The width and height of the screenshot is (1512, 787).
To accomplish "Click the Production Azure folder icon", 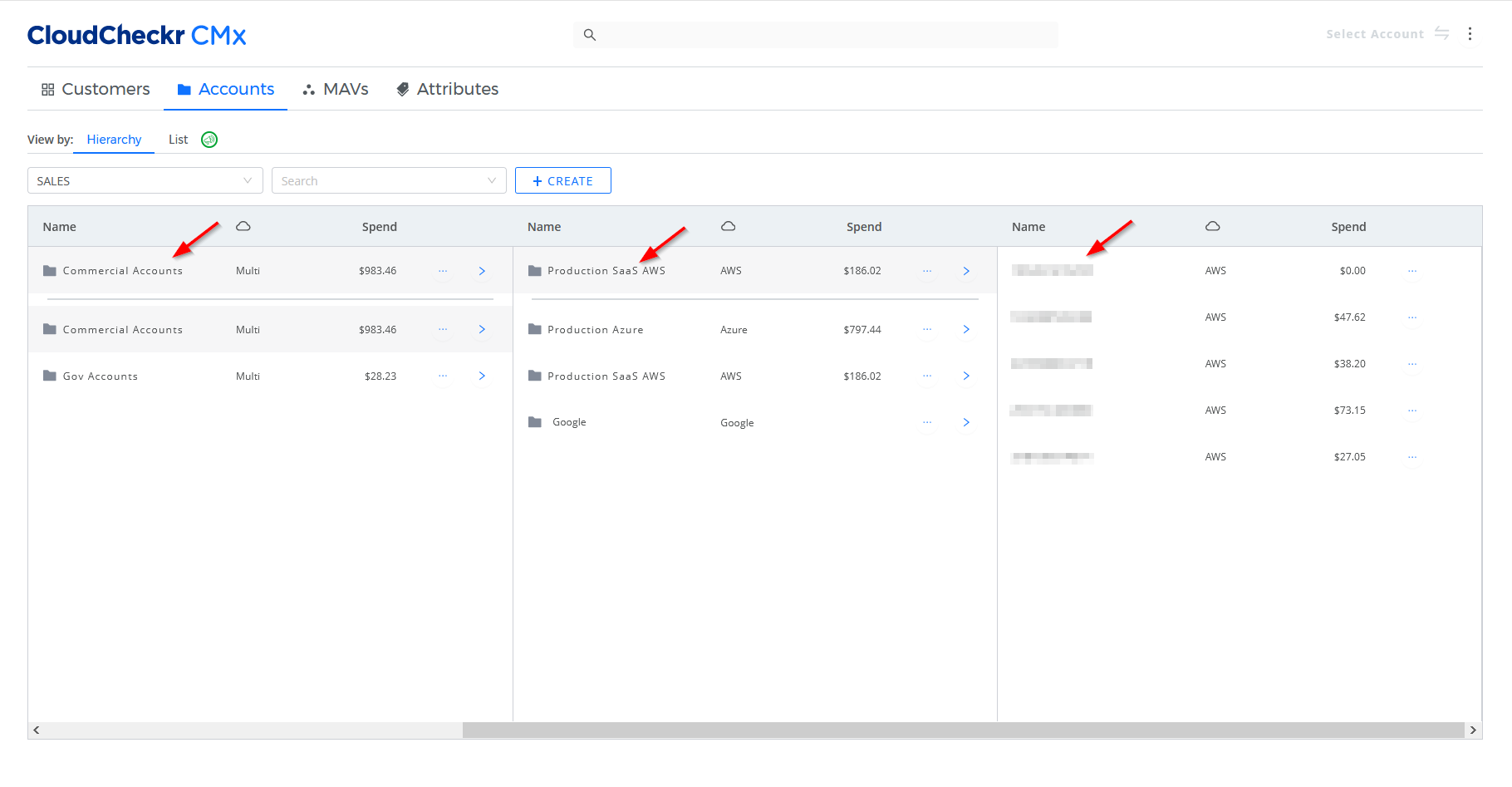I will click(535, 329).
